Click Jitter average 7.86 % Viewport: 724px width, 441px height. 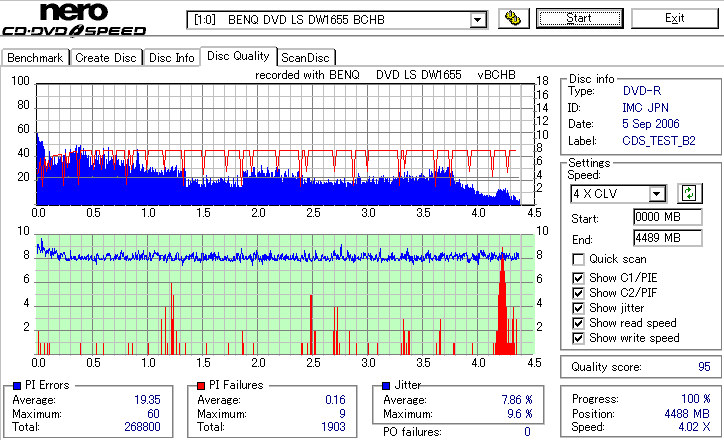(x=517, y=400)
